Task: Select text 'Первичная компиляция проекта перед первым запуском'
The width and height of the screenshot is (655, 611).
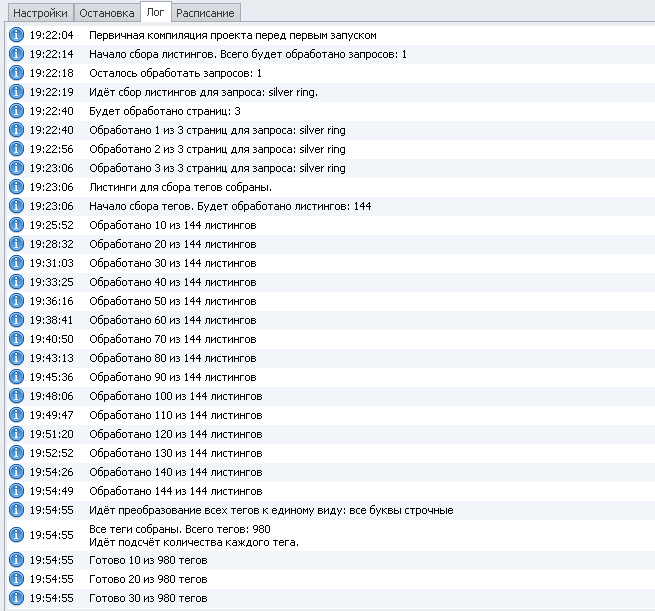Action: point(233,35)
